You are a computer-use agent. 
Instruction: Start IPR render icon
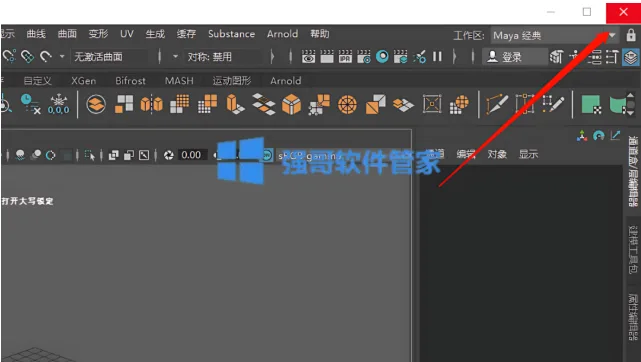coord(345,57)
